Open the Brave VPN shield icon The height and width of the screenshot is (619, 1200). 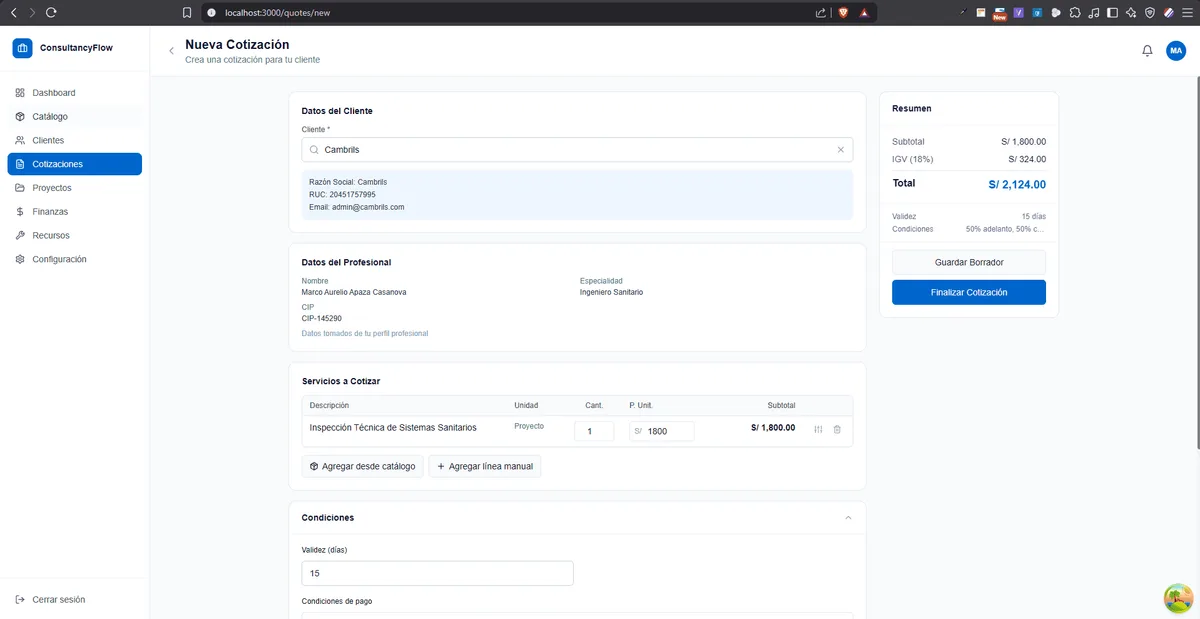coord(1150,12)
